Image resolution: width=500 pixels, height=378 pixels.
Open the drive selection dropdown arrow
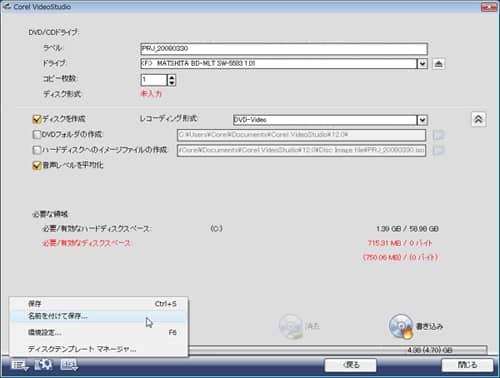point(422,63)
